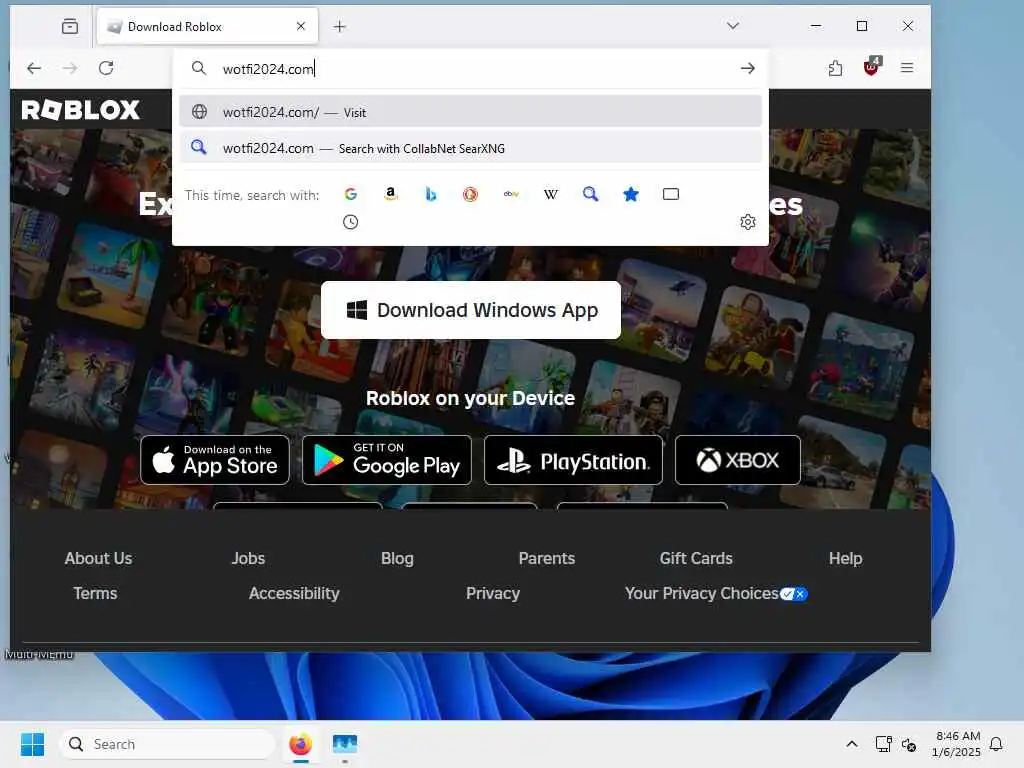This screenshot has width=1024, height=768.
Task: Open the list all tabs chevron
Action: point(733,26)
